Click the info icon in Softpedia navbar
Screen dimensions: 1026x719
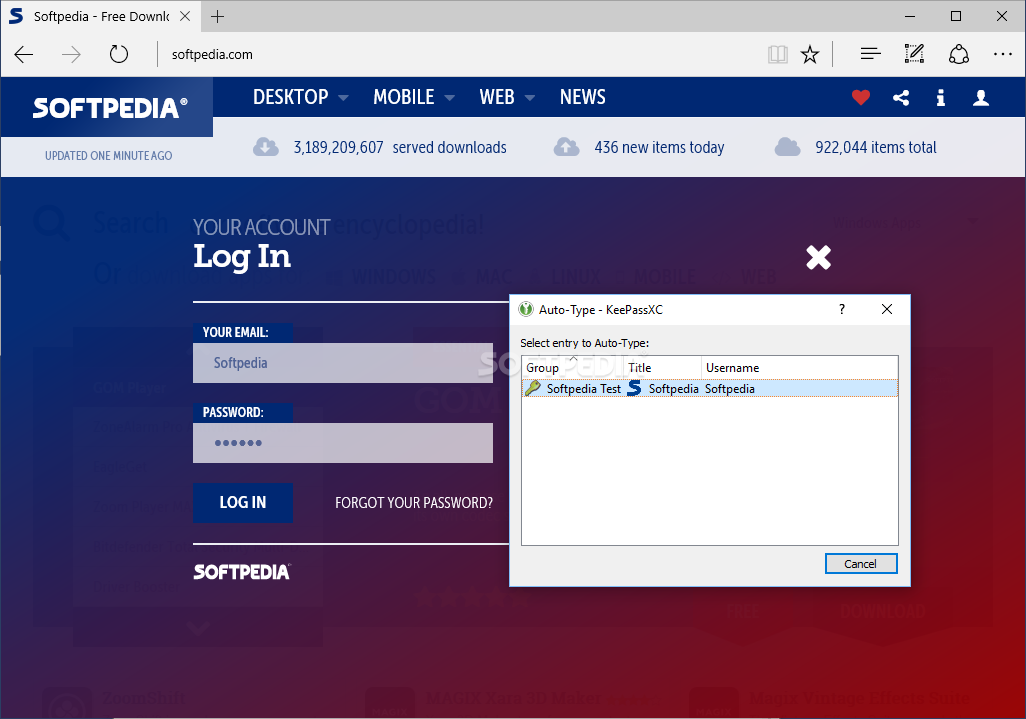click(x=940, y=98)
